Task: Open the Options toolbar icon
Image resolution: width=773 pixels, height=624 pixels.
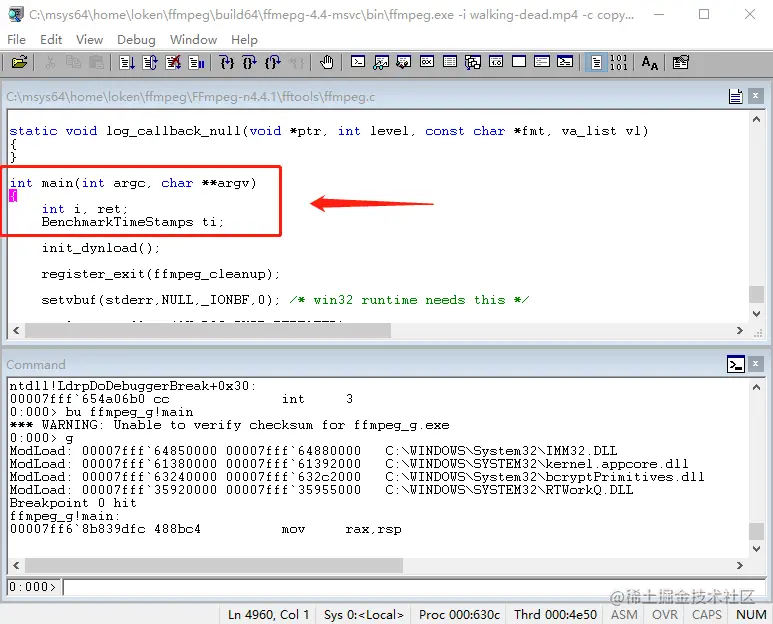Action: 680,63
